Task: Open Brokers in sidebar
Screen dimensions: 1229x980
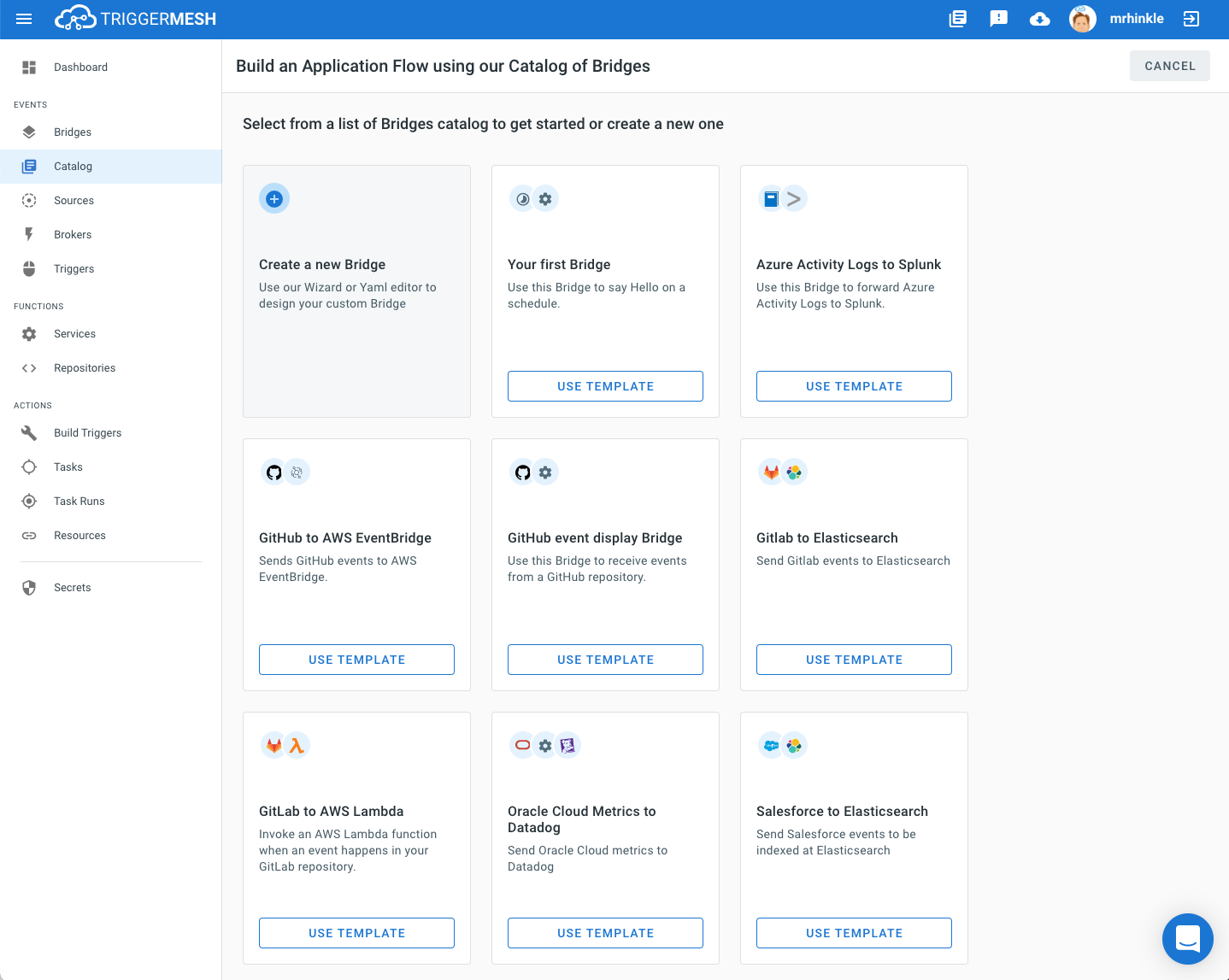Action: 111,235
